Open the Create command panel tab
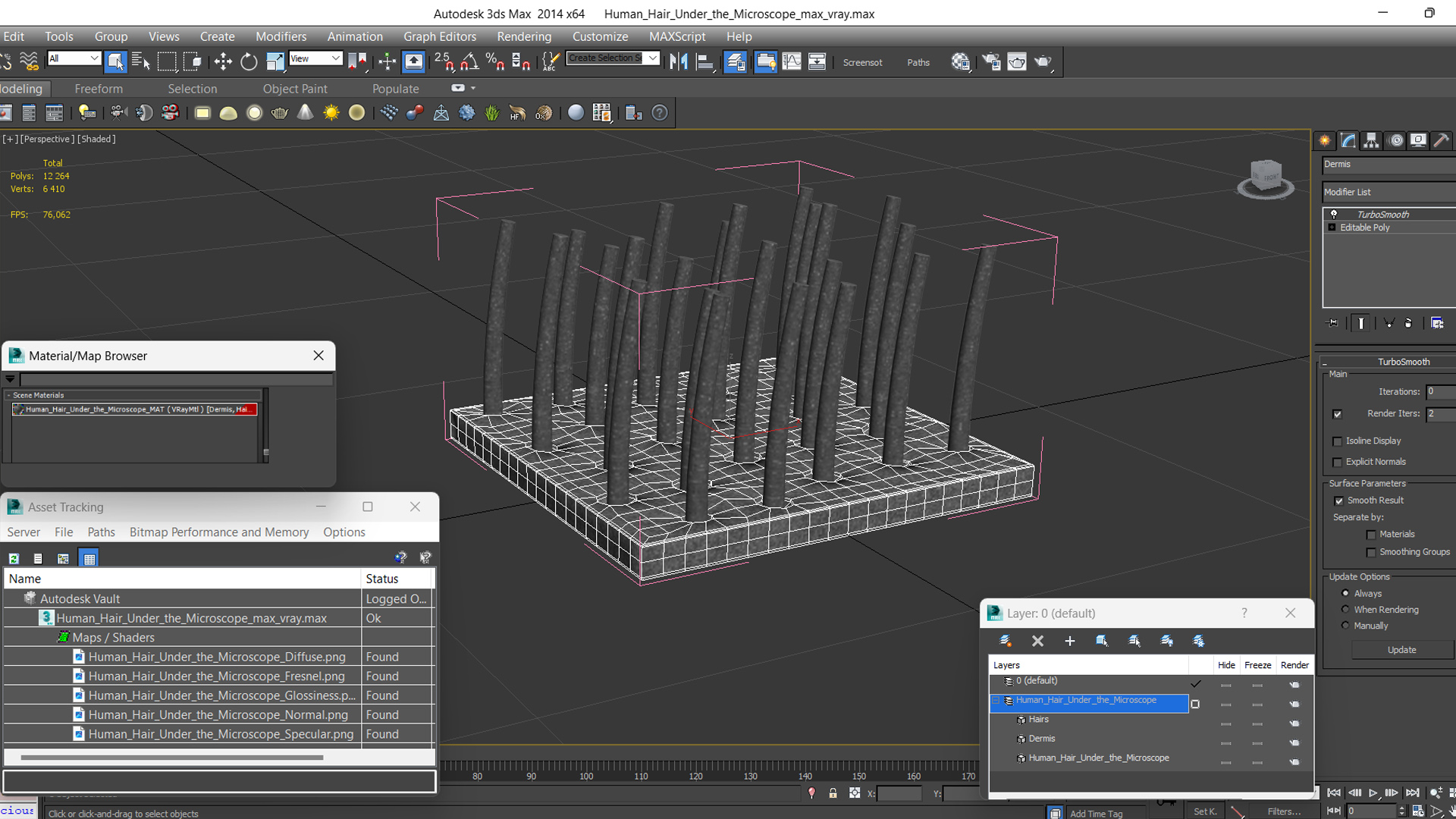This screenshot has height=819, width=1456. click(x=1325, y=140)
